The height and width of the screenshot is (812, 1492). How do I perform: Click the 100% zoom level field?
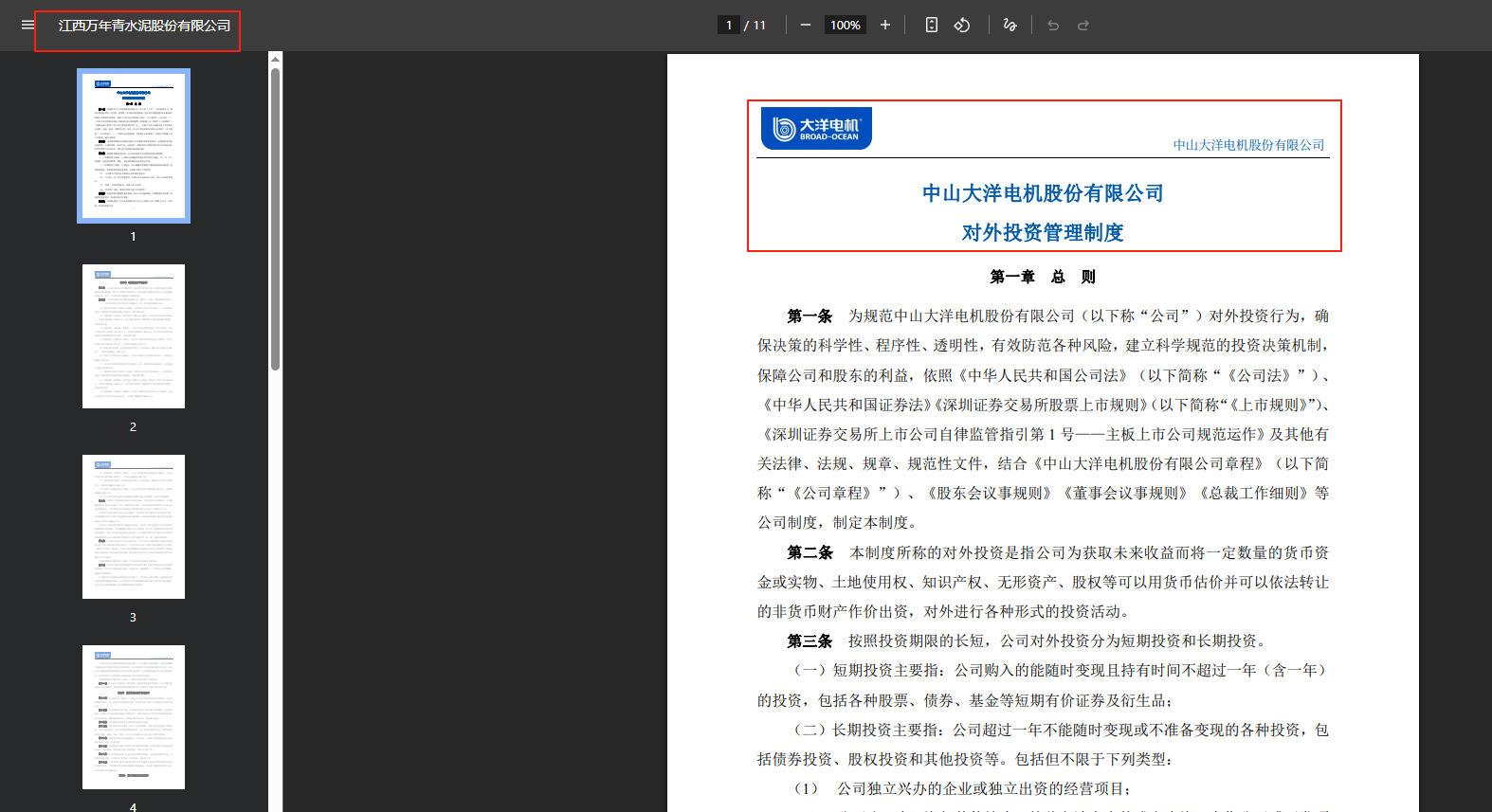[x=846, y=25]
